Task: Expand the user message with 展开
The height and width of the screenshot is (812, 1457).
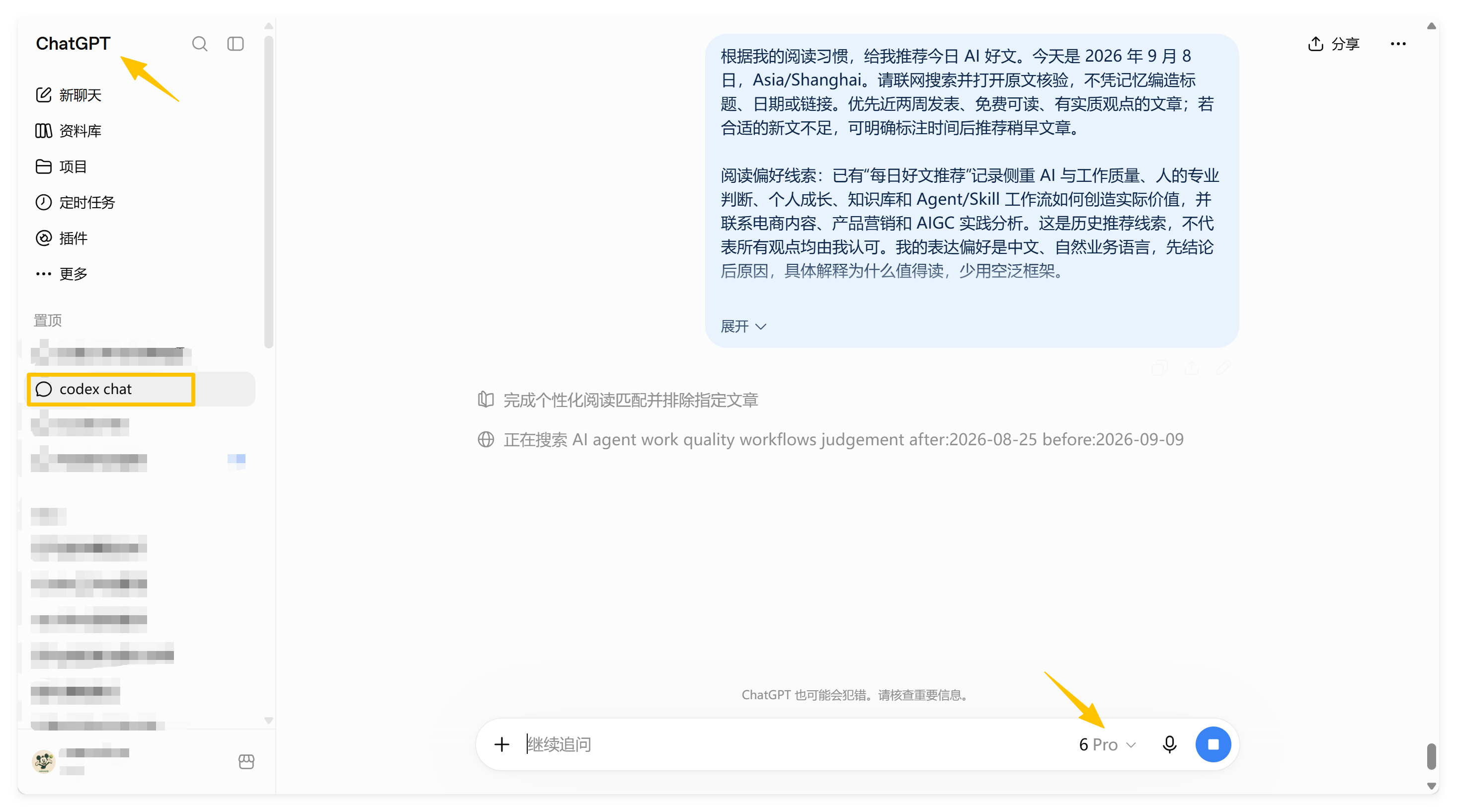Action: pyautogui.click(x=743, y=326)
